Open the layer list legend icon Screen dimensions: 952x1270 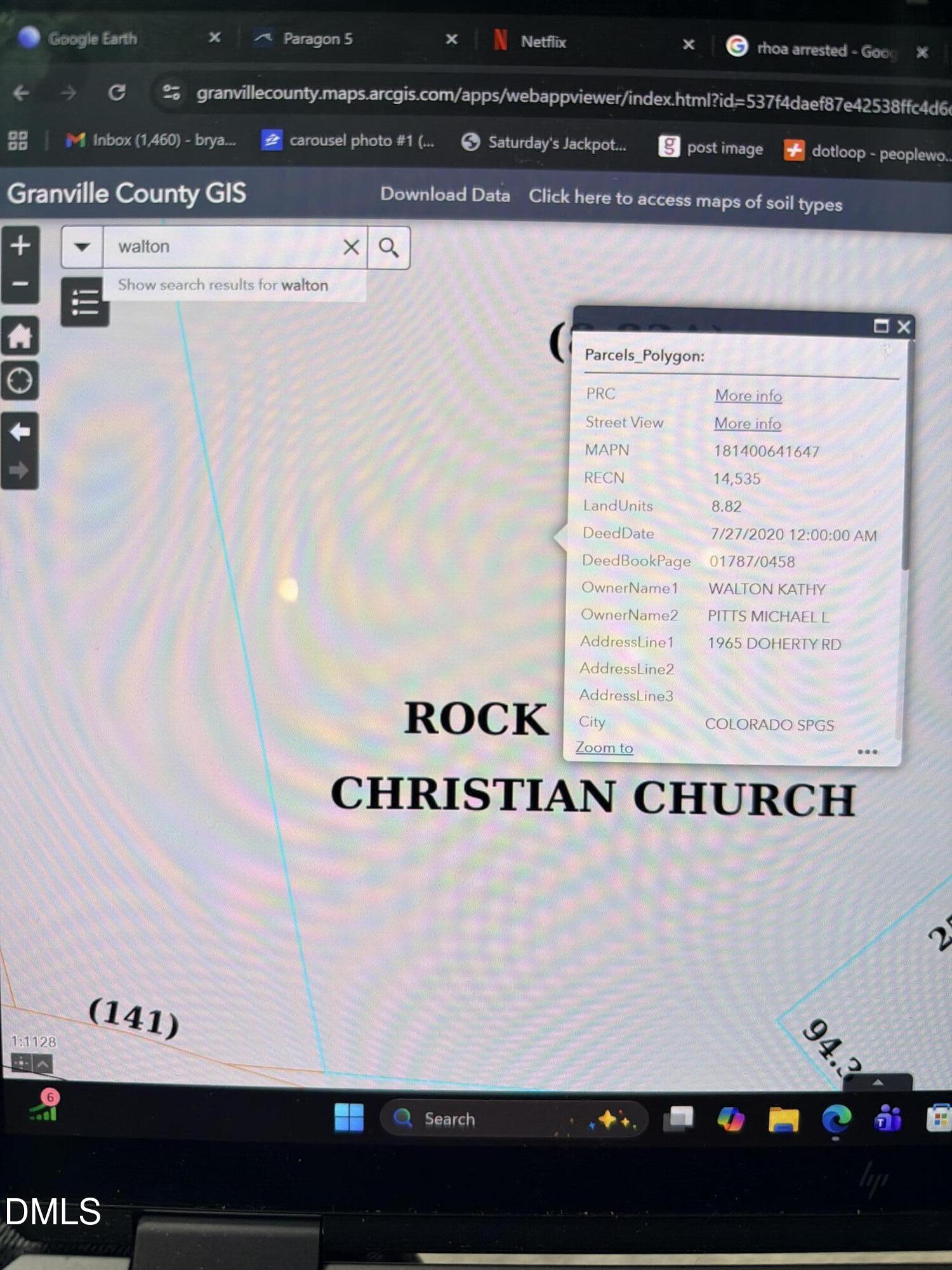pyautogui.click(x=84, y=302)
